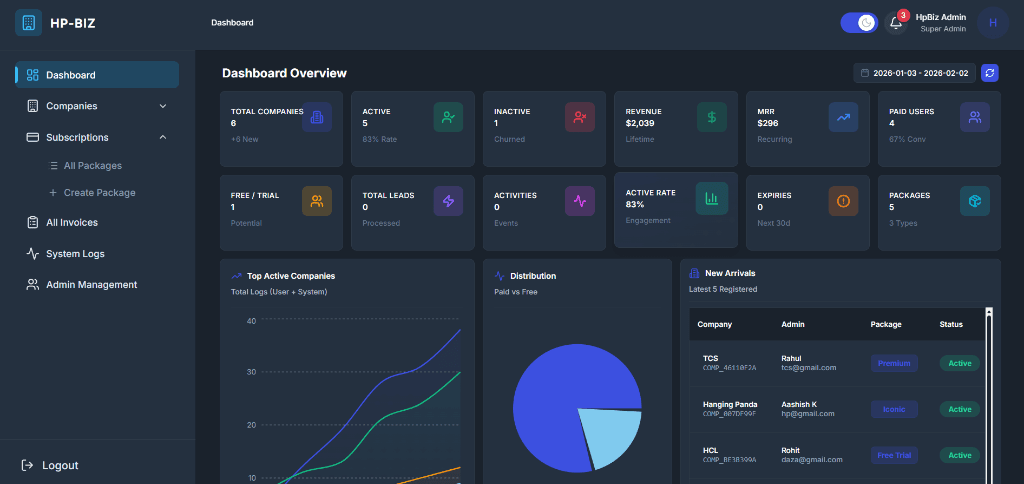The image size is (1024, 484).
Task: Click the Packages box icon
Action: 975,201
